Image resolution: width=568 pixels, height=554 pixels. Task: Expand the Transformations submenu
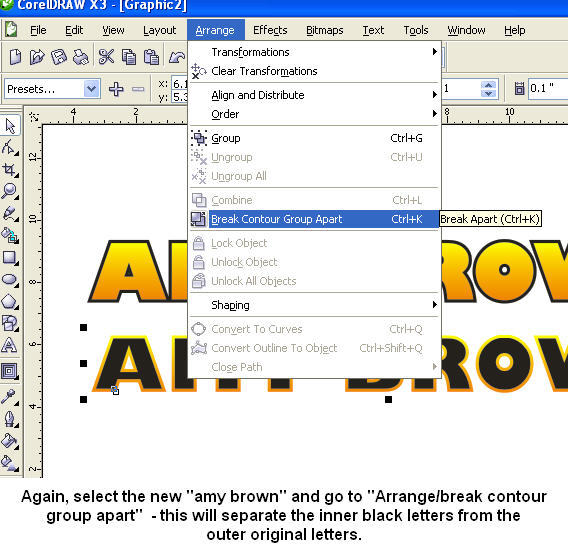[314, 52]
